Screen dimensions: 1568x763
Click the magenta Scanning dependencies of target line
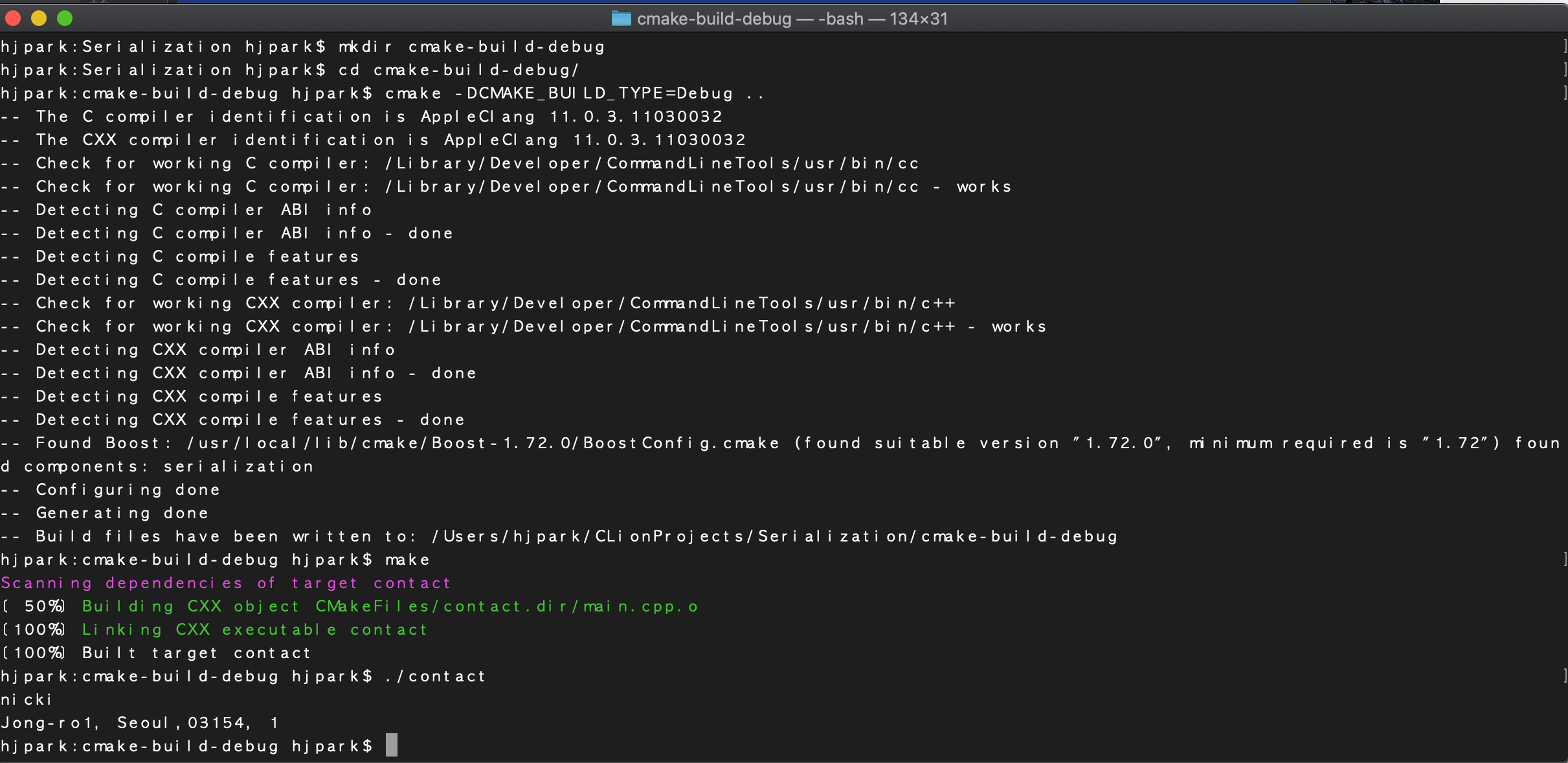coord(225,583)
